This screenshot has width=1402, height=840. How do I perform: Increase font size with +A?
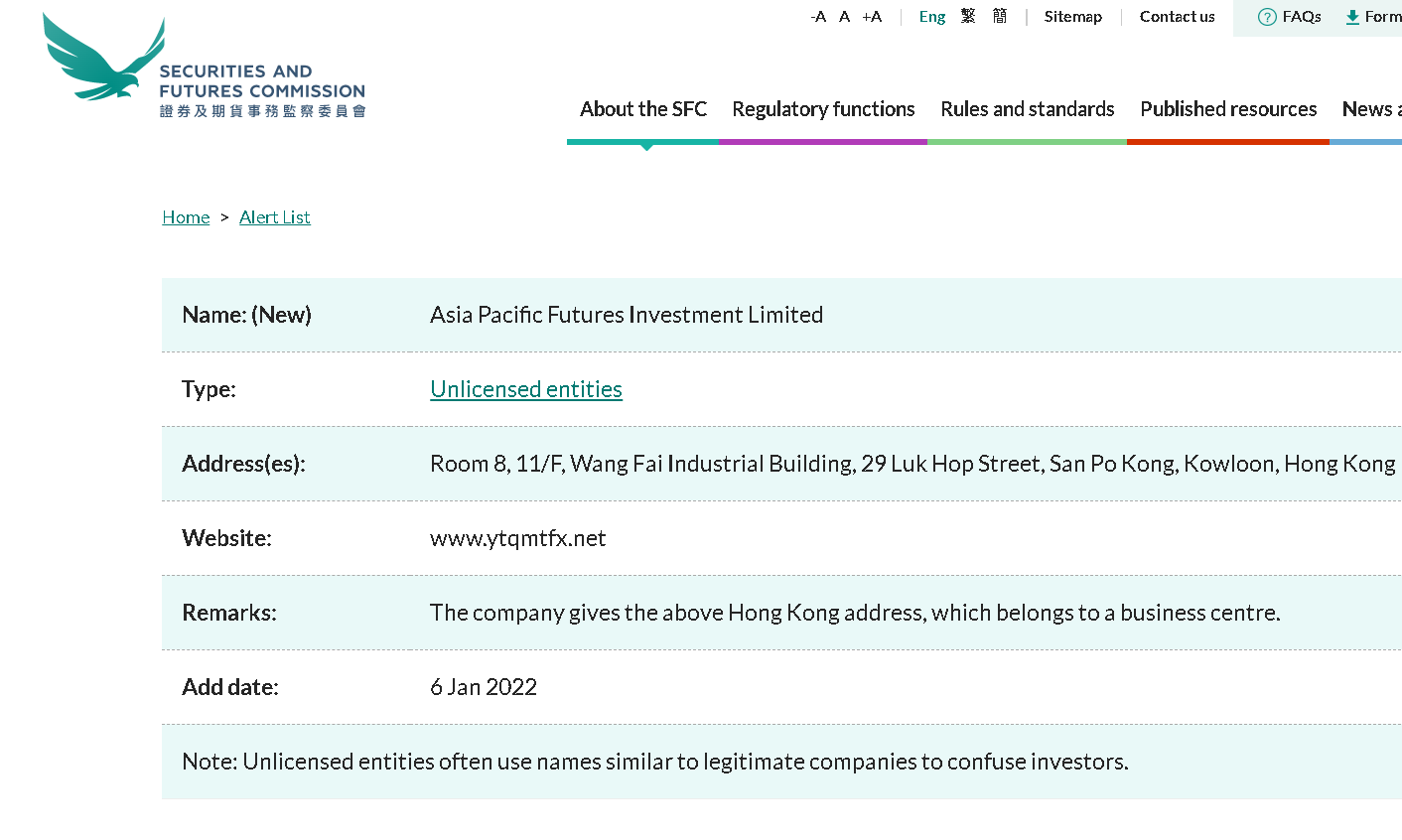click(x=872, y=17)
